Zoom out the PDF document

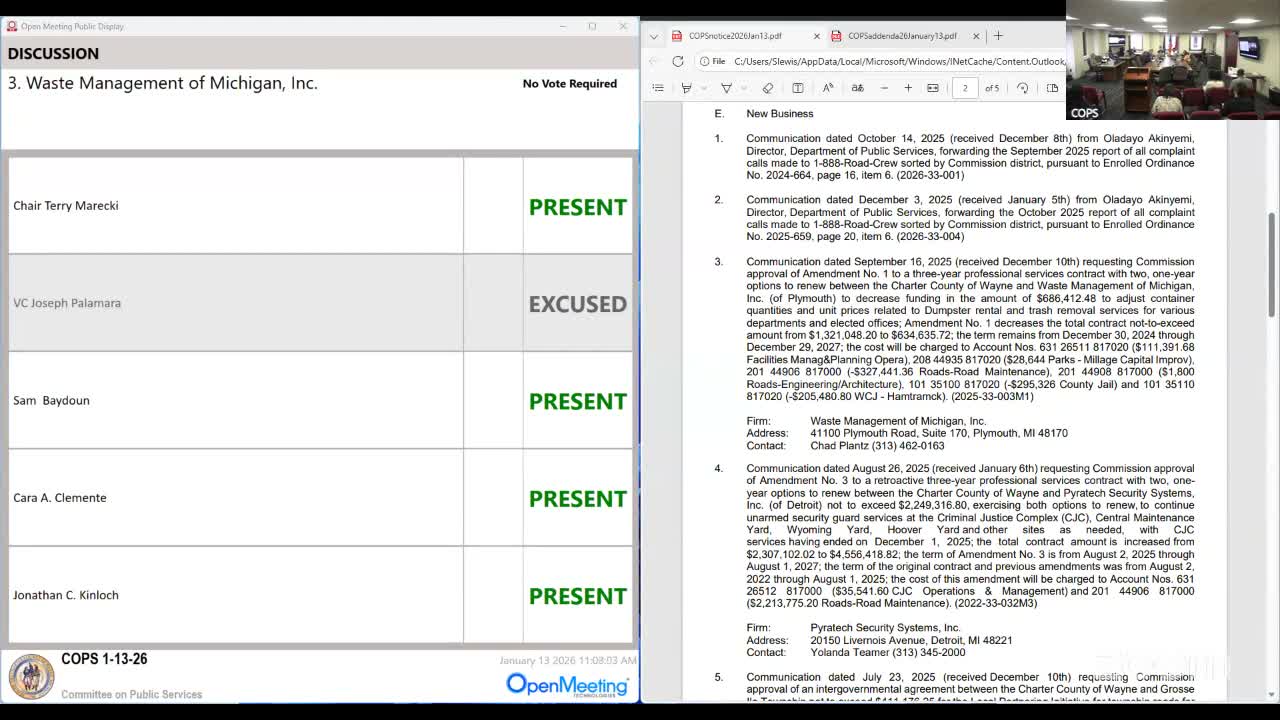[884, 88]
